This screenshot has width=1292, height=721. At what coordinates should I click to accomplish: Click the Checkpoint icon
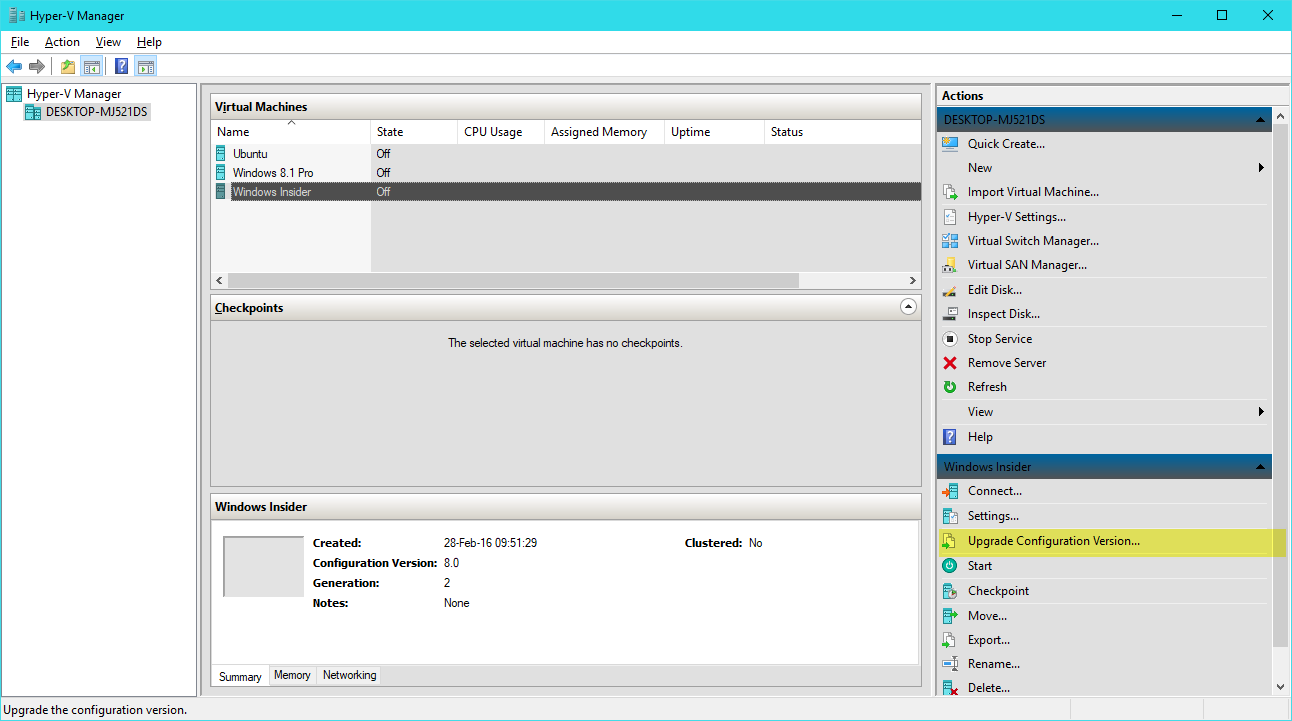tap(950, 591)
